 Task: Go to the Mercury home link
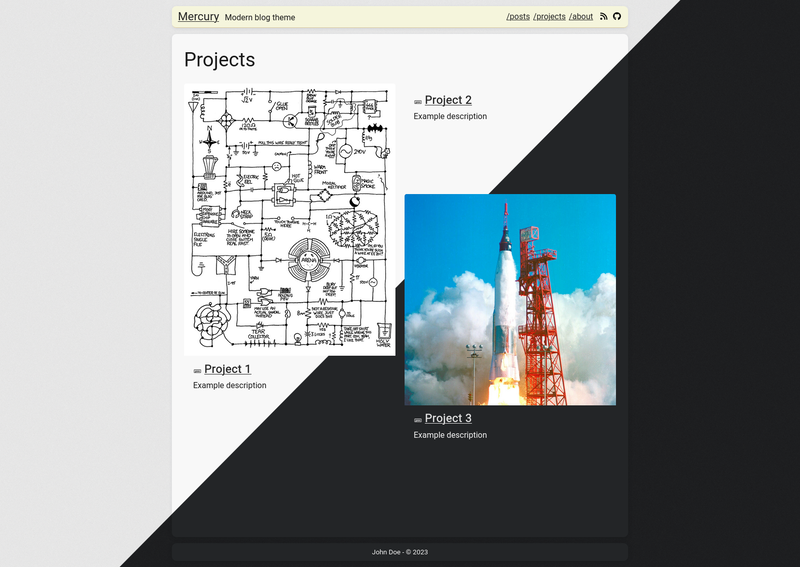pos(198,16)
